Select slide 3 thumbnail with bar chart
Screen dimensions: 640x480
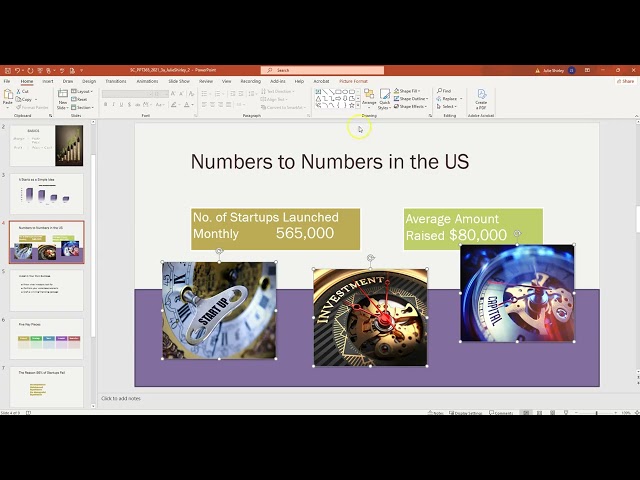[47, 194]
